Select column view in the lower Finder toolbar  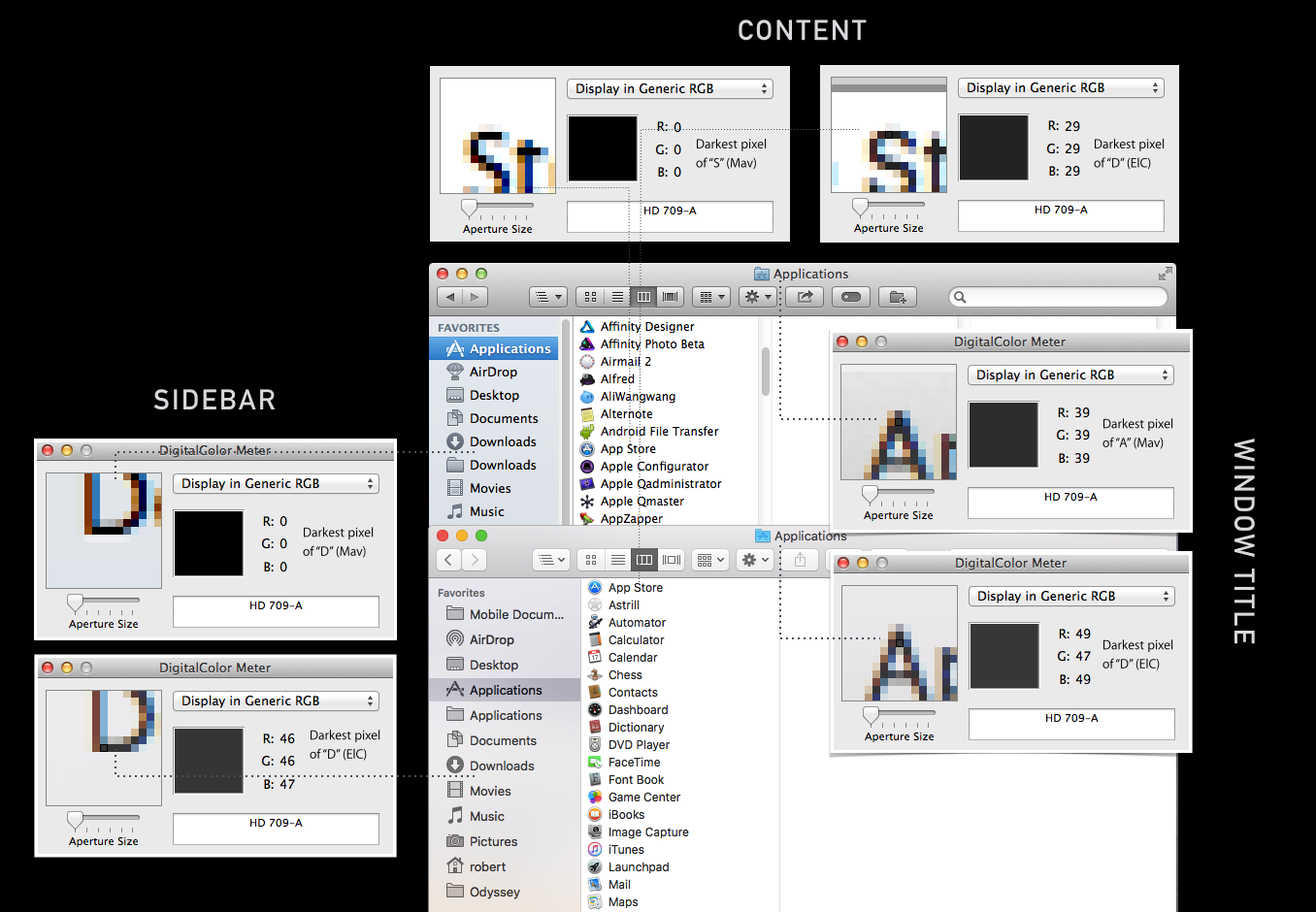[644, 560]
